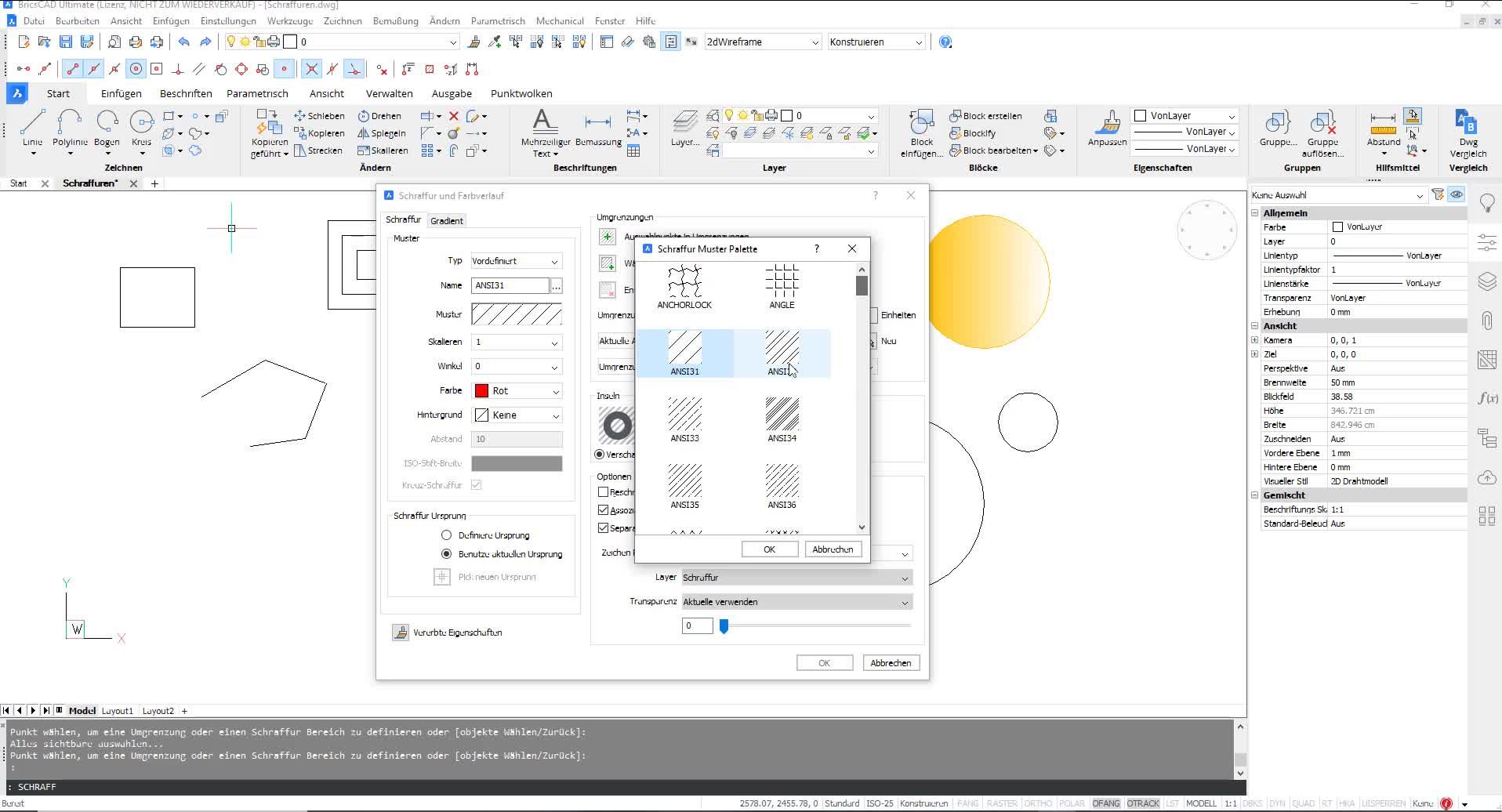
Task: Toggle the Assoziativ checkbox in Optionen
Action: pos(603,510)
